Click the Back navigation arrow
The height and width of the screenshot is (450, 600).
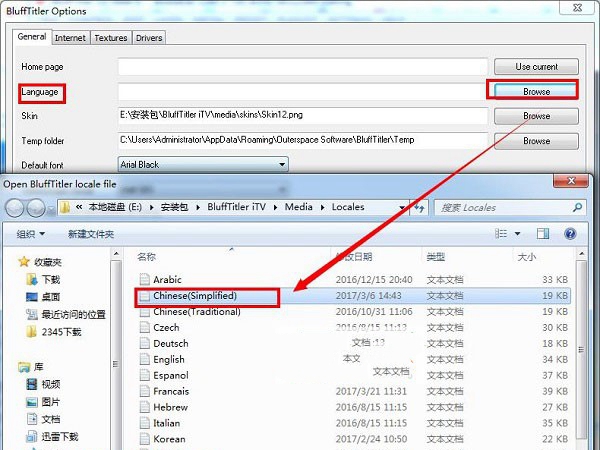coord(15,208)
